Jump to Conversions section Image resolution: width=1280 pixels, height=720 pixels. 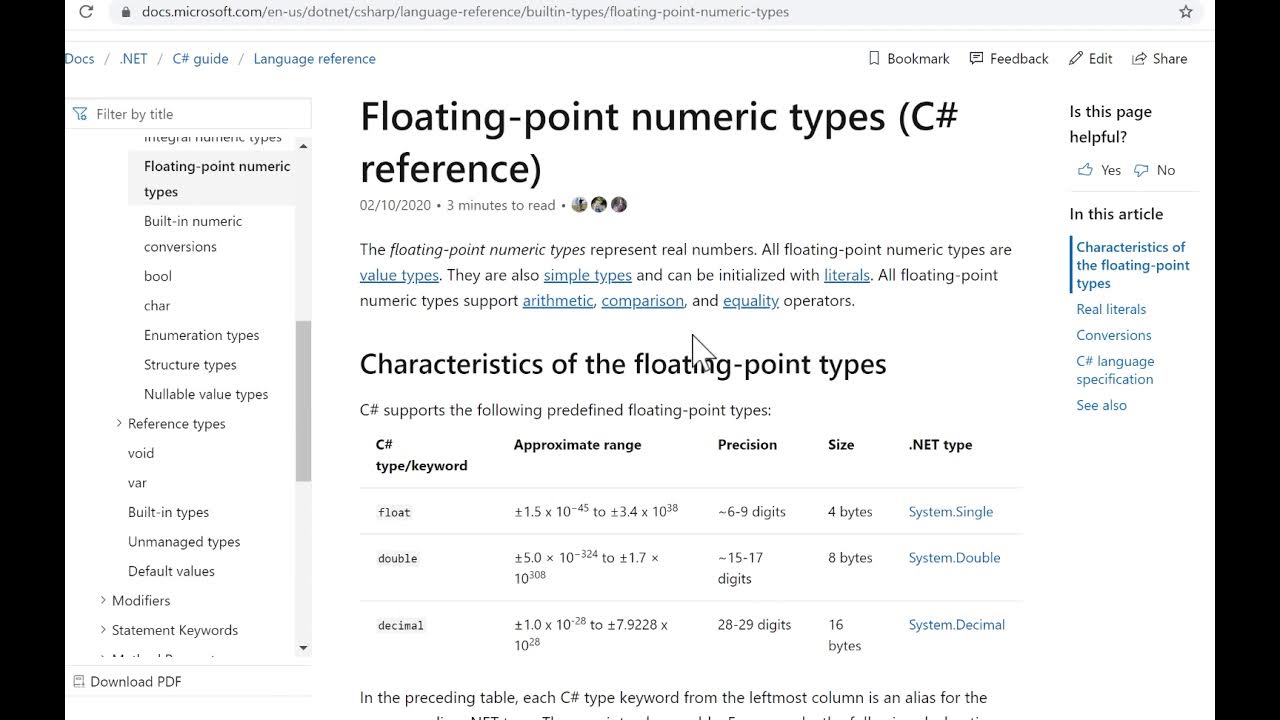click(x=1114, y=335)
